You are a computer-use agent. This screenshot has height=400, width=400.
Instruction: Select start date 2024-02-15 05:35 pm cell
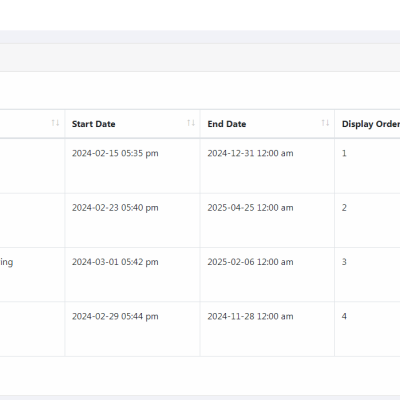pos(115,153)
